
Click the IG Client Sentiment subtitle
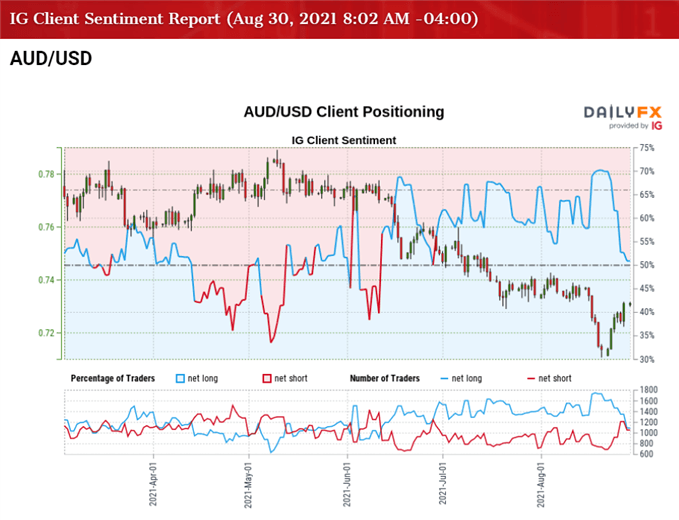coord(344,140)
